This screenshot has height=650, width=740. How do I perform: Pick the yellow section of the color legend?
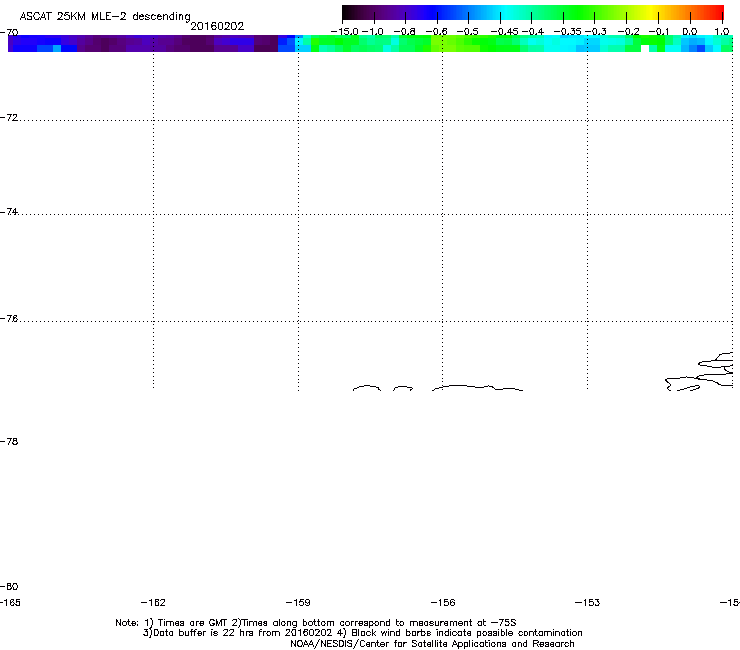coord(650,12)
